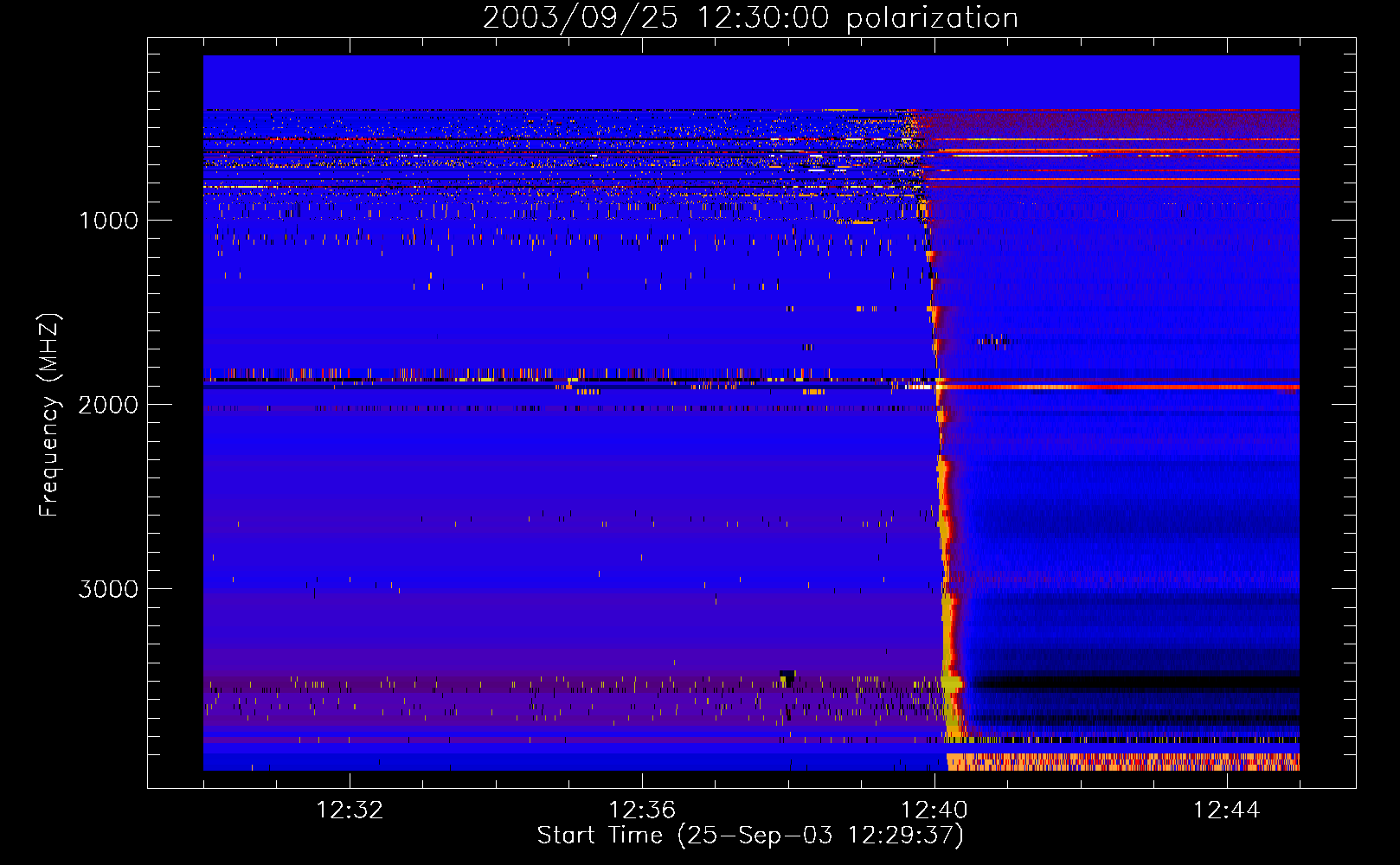Click the '3000' frequency tick label
1400x865 pixels.
(x=108, y=589)
